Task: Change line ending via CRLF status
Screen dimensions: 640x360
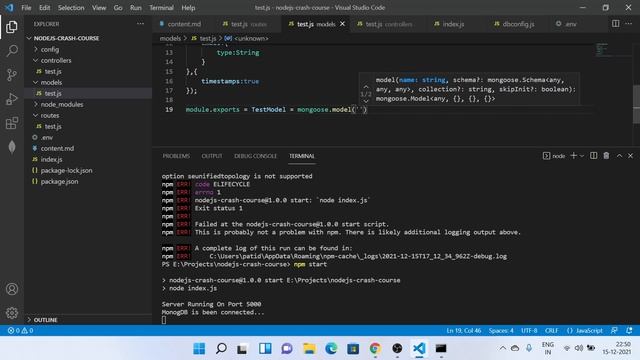Action: coord(551,331)
